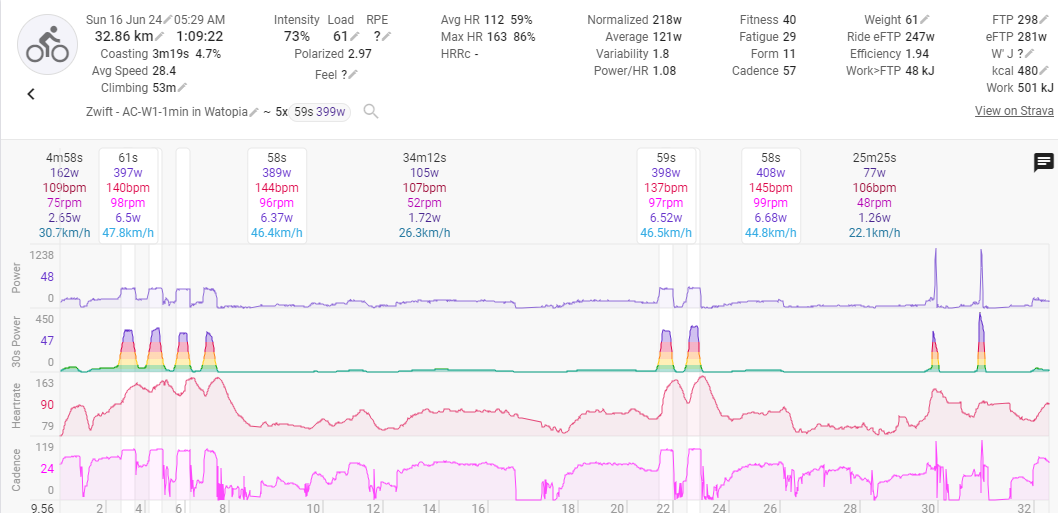The image size is (1058, 513).
Task: Click the 05:29 AM start time
Action: tap(200, 20)
